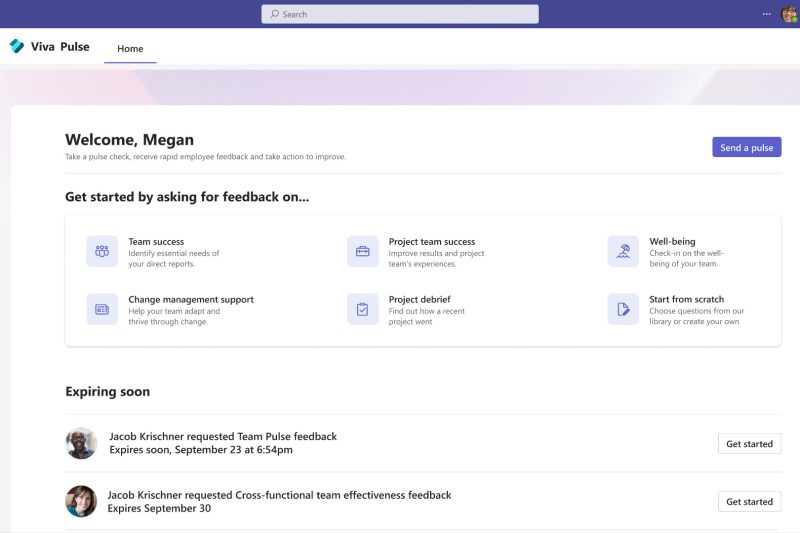This screenshot has height=533, width=800.
Task: Select the Project debrief title
Action: 419,299
